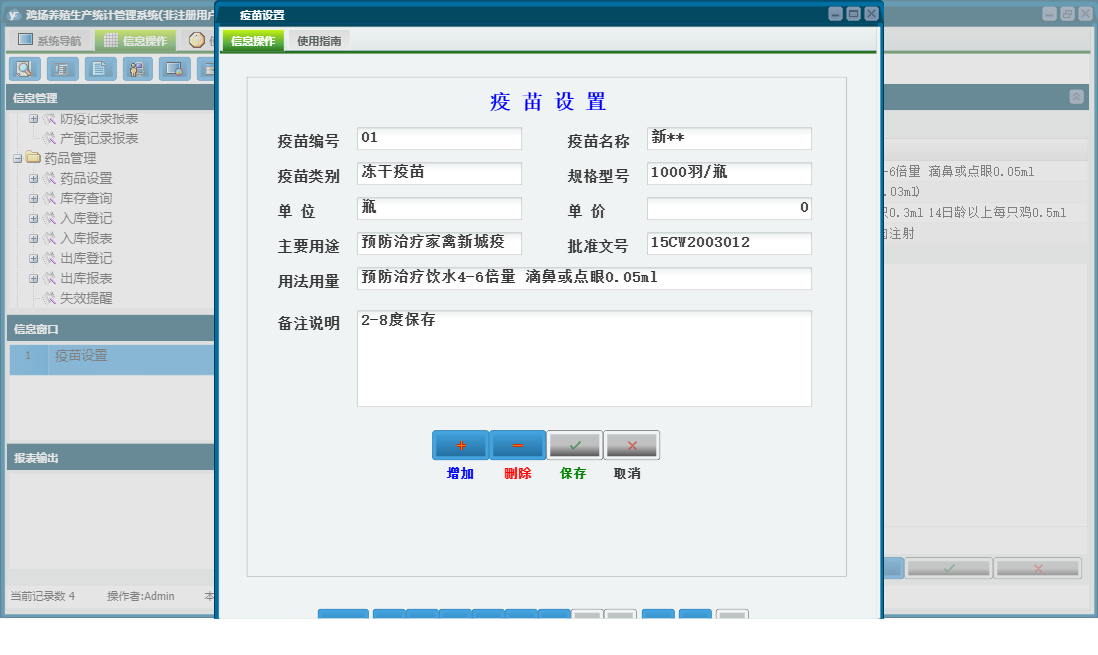The height and width of the screenshot is (655, 1098).
Task: Select the 信息操作 tab in the vaccine dialog
Action: 255,41
